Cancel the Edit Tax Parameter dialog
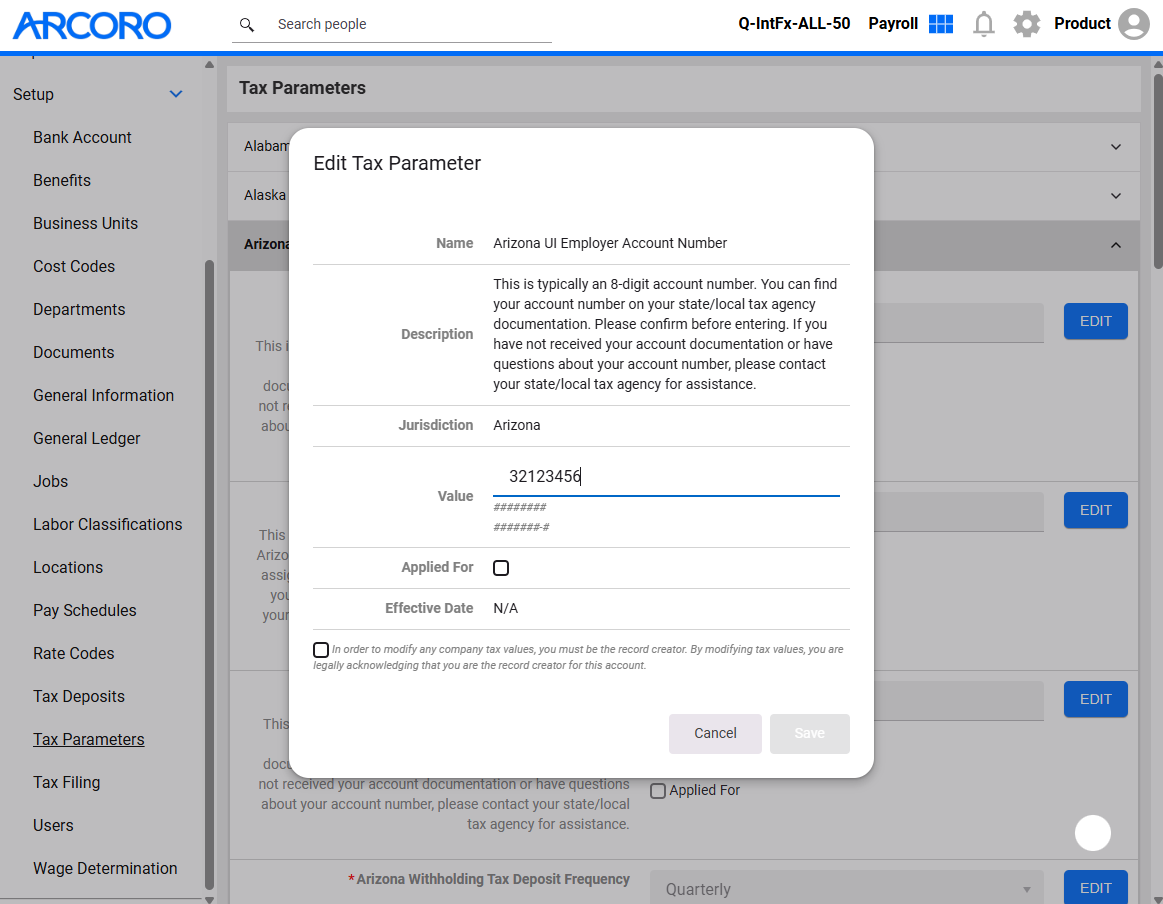Viewport: 1163px width, 904px height. pyautogui.click(x=715, y=733)
